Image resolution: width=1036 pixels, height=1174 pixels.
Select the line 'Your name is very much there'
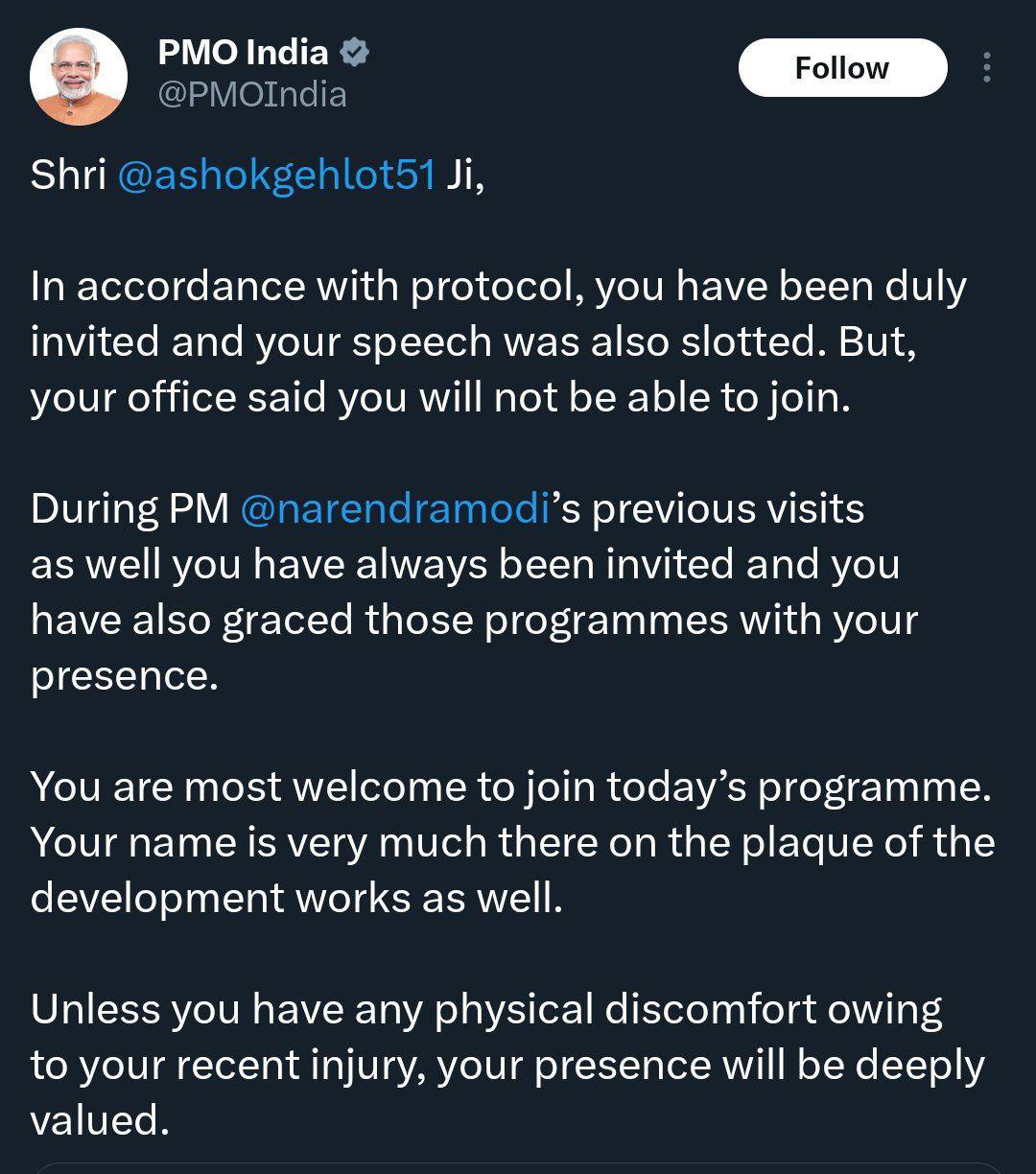pyautogui.click(x=513, y=842)
